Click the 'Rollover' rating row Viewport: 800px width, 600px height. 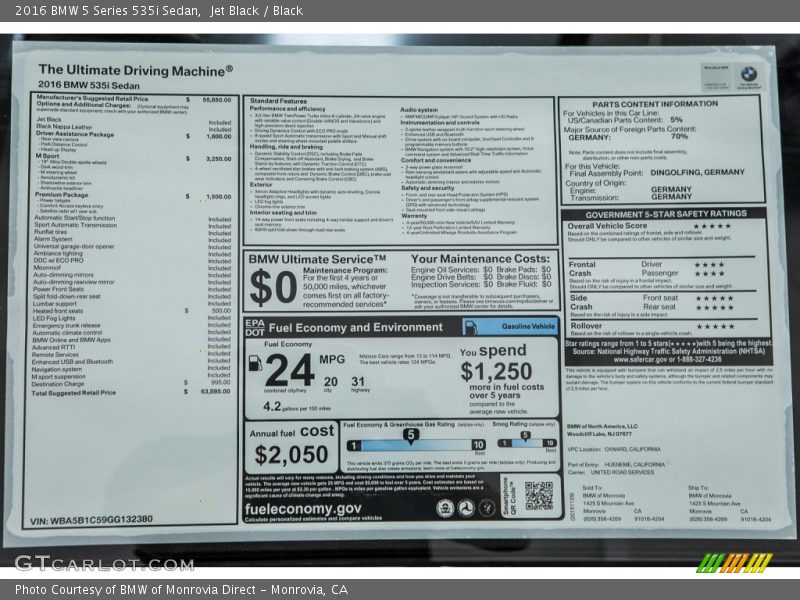661,326
